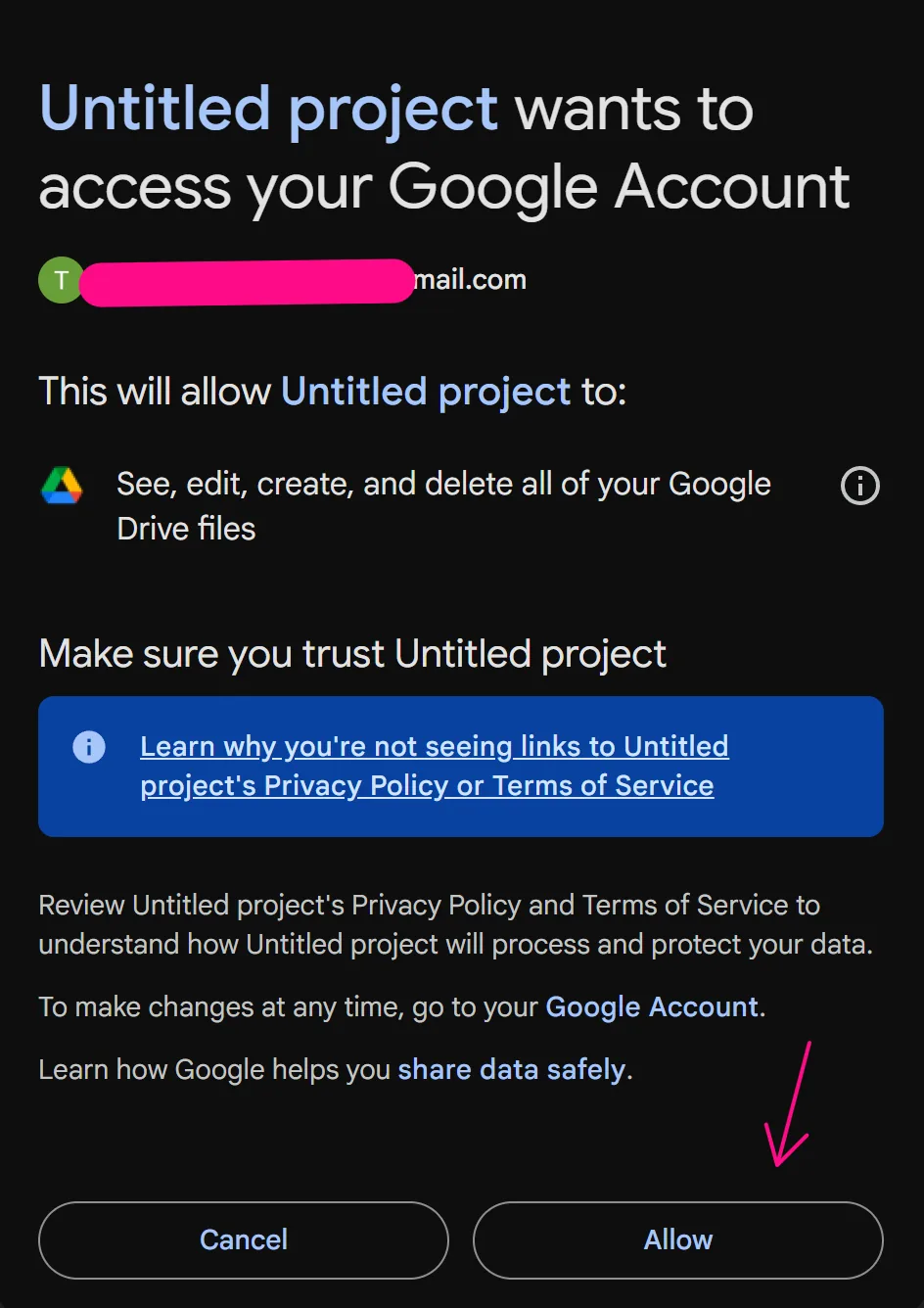The width and height of the screenshot is (924, 1308).
Task: Click the green "T" account avatar
Action: [x=60, y=279]
